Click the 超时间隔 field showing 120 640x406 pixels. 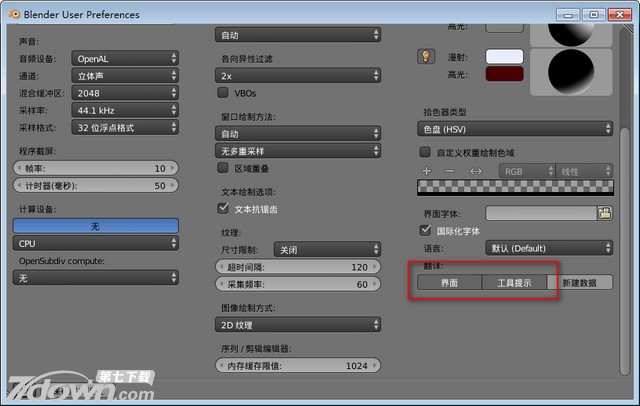tap(298, 267)
